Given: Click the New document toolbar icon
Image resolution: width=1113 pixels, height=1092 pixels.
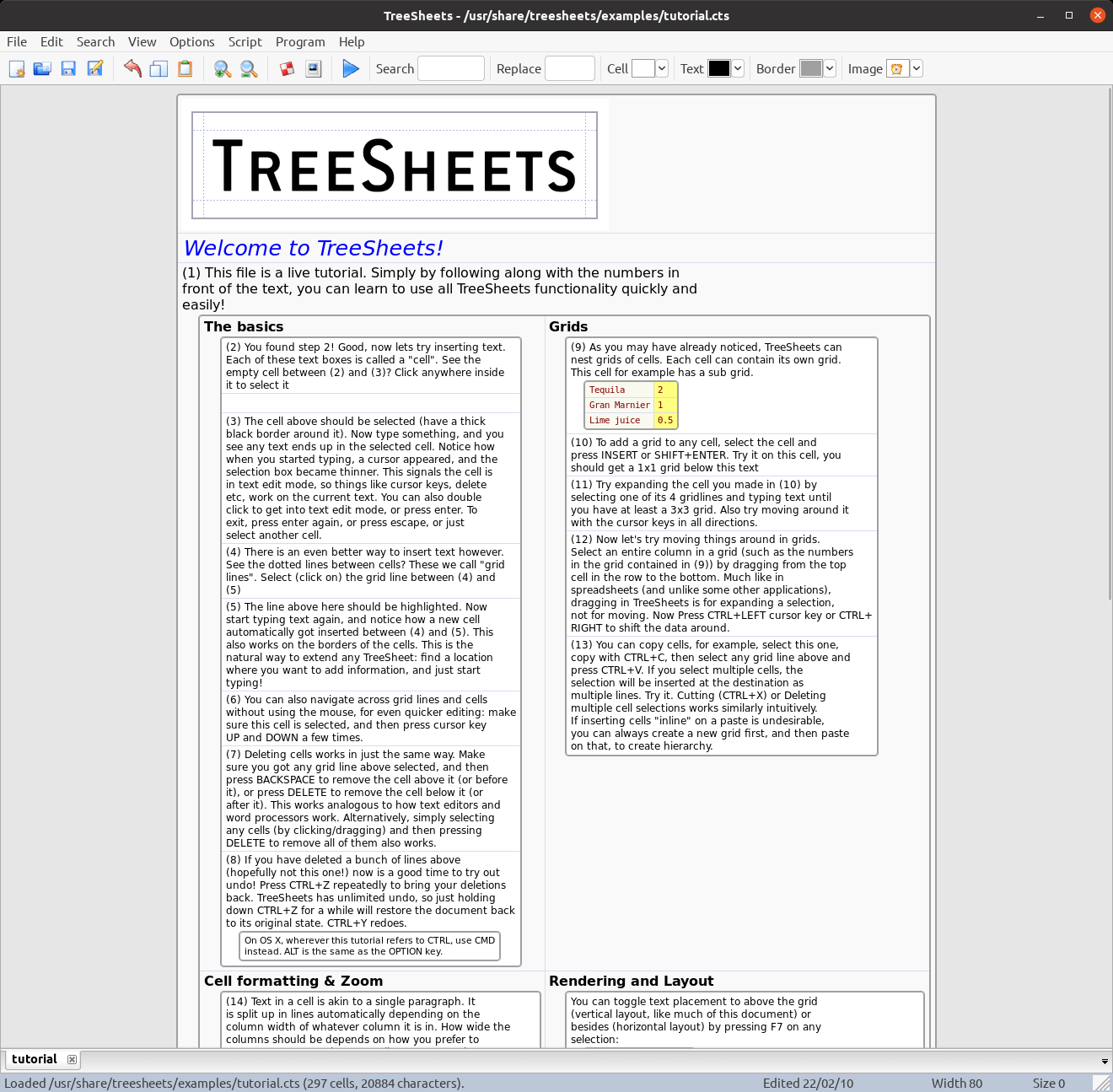Looking at the screenshot, I should click(17, 69).
